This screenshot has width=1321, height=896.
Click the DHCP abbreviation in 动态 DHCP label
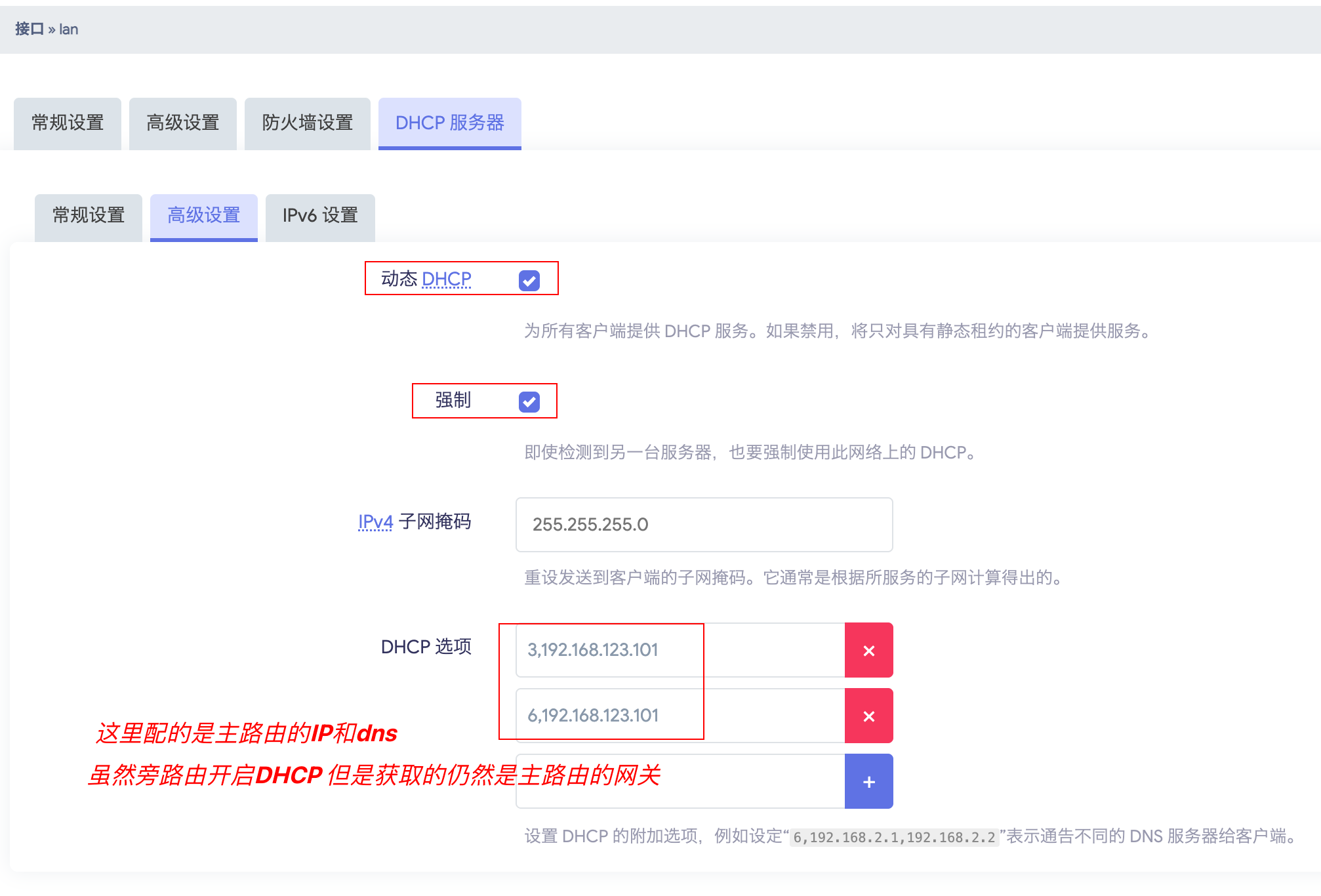(447, 279)
